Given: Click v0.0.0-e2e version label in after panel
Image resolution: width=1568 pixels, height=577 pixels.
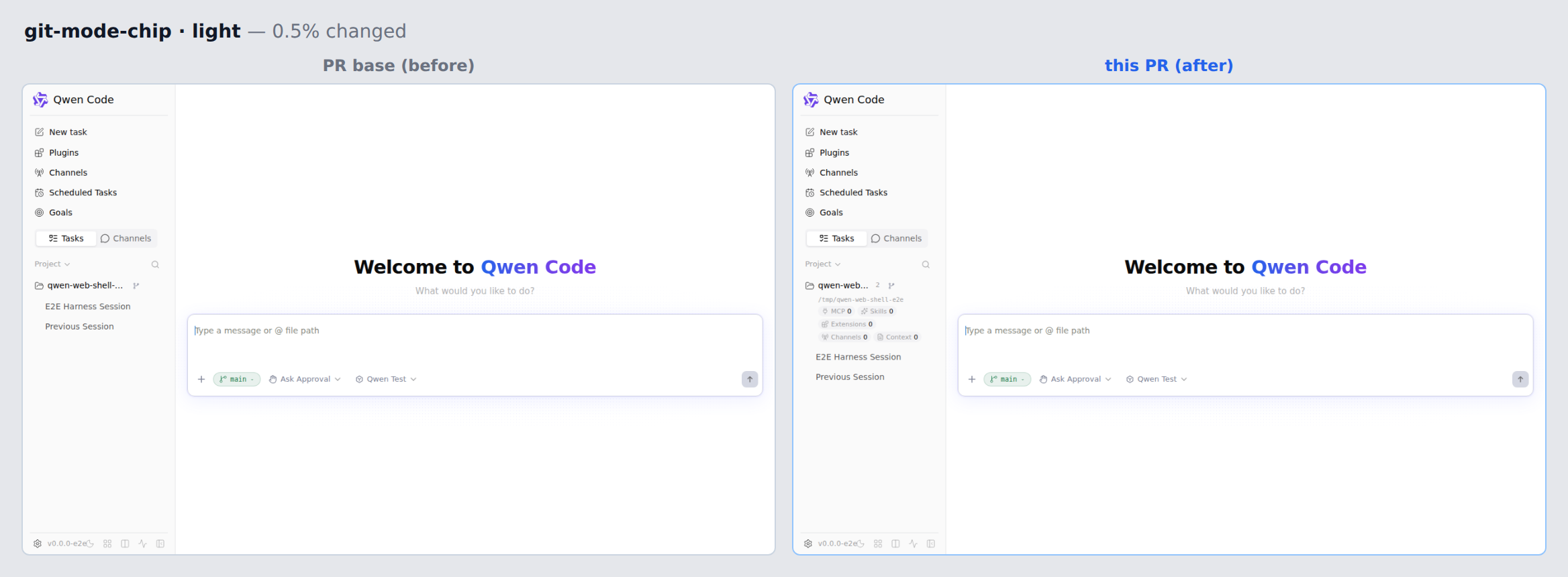Looking at the screenshot, I should point(837,543).
